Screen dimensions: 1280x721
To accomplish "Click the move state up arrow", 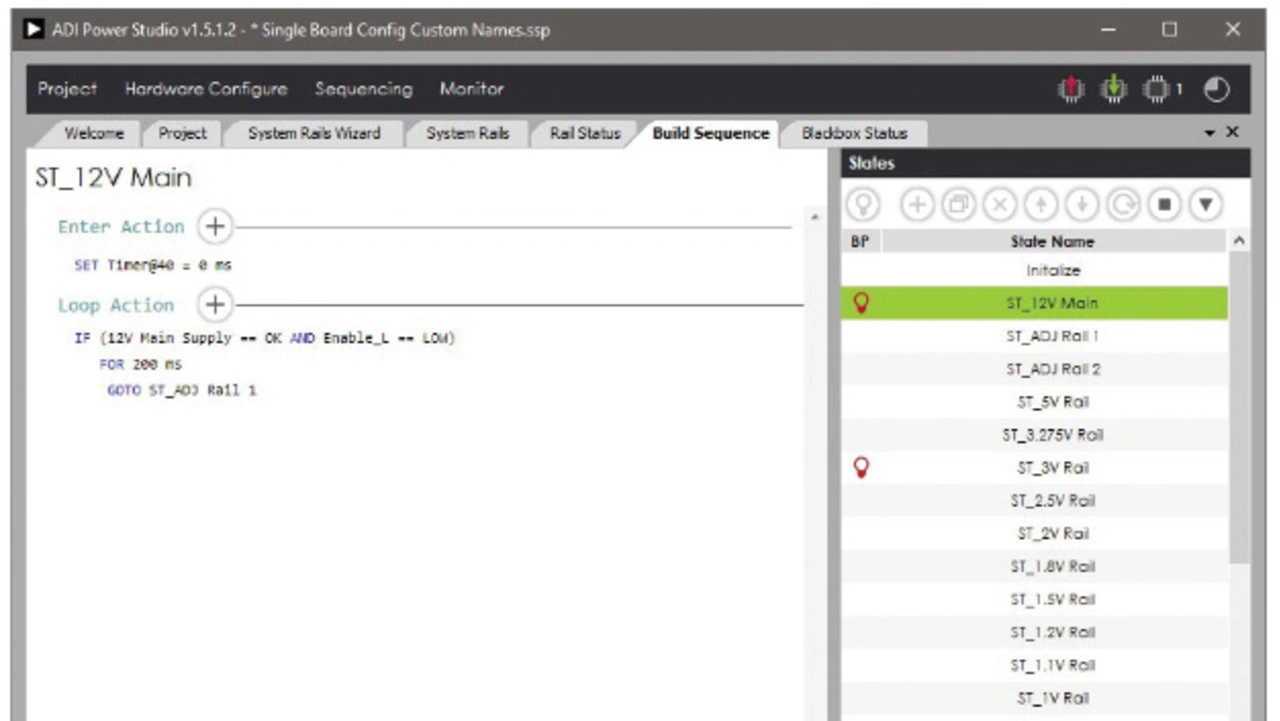I will click(x=1040, y=205).
